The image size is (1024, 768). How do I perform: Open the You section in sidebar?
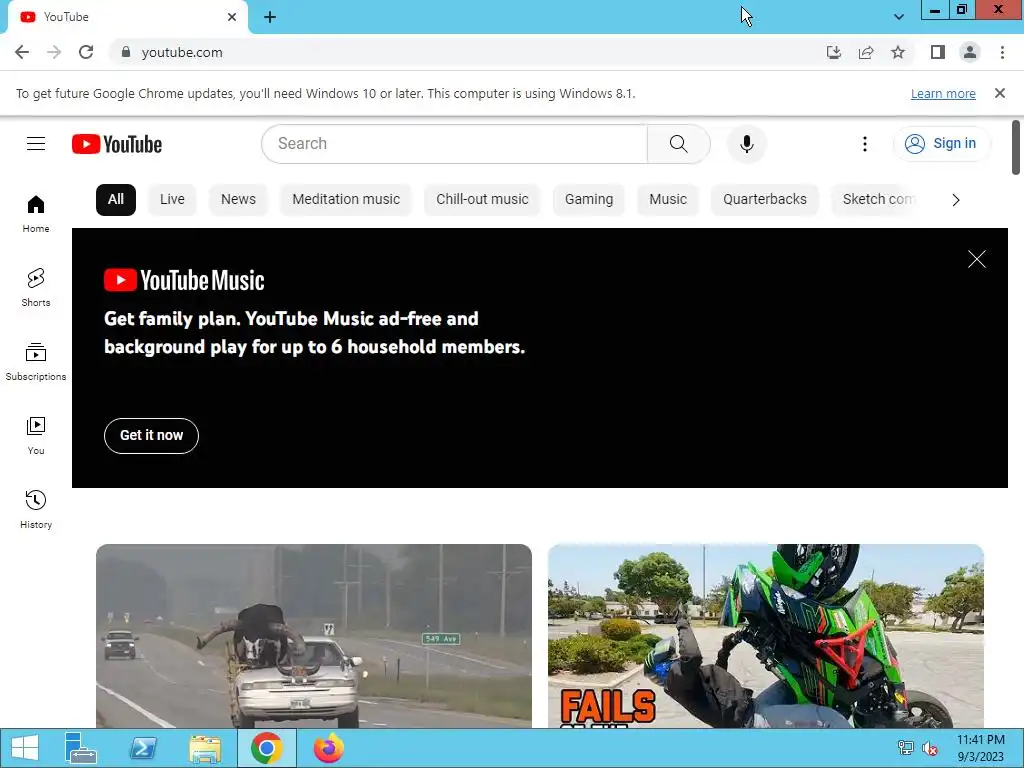point(36,436)
